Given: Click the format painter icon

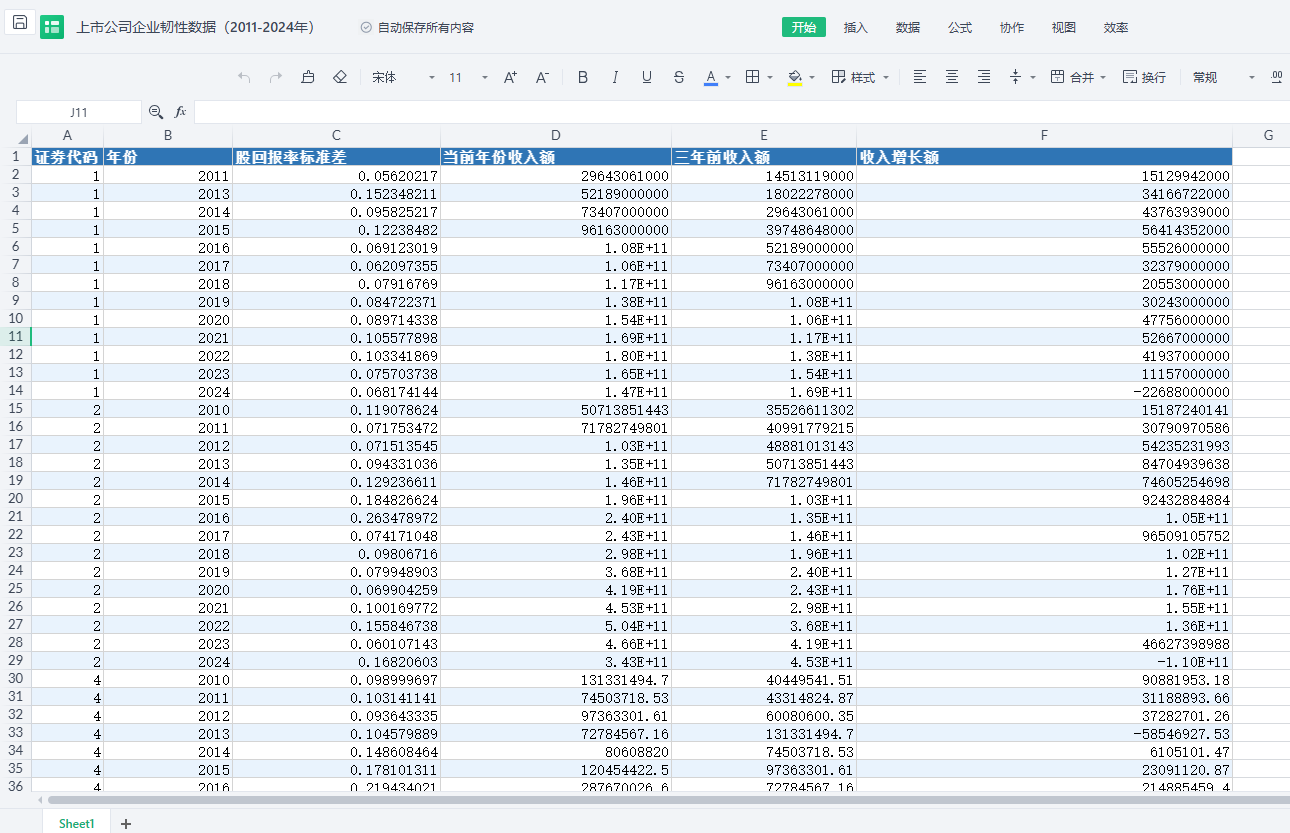Looking at the screenshot, I should (308, 77).
